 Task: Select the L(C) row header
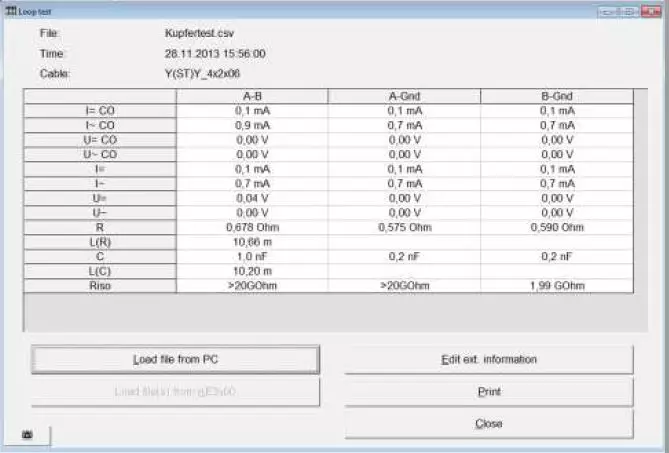coord(100,271)
